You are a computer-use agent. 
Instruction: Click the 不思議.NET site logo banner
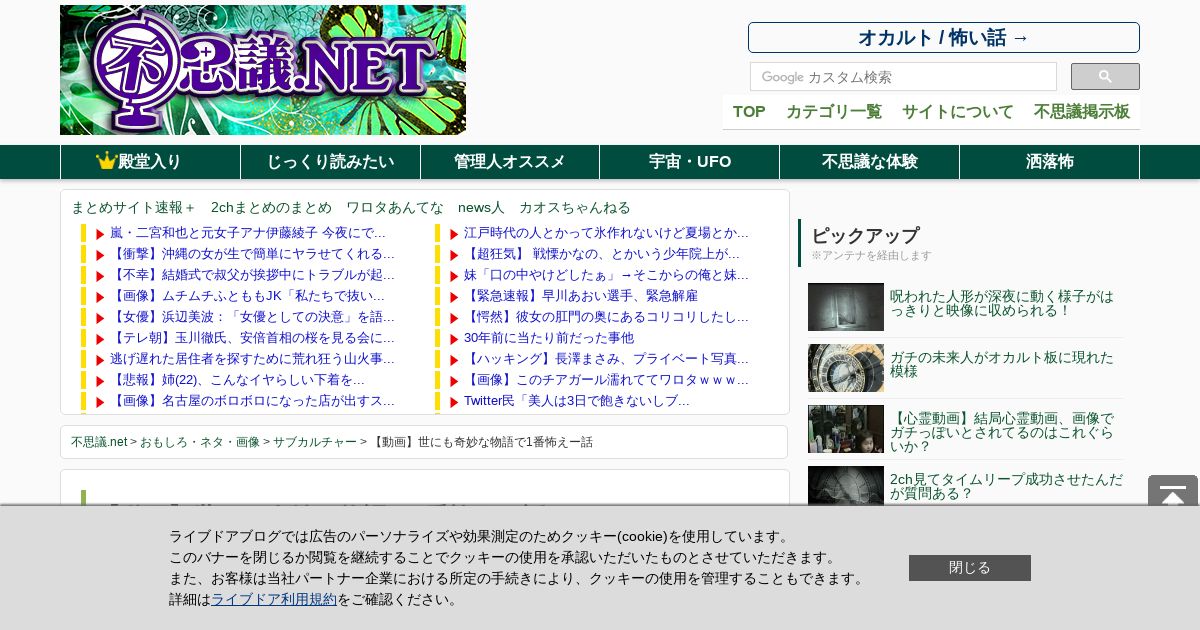263,70
